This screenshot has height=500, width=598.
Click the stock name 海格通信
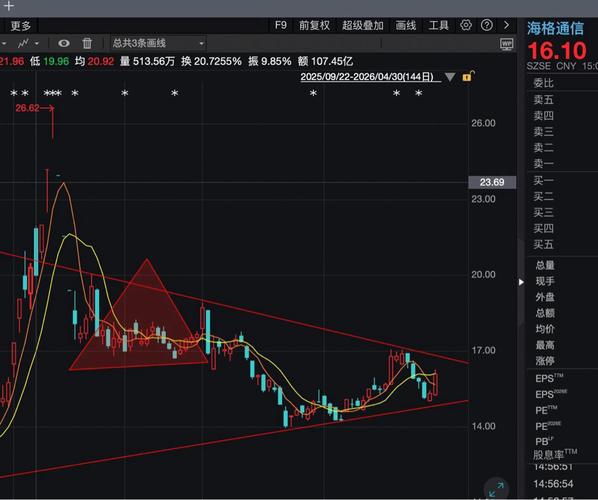click(x=555, y=29)
